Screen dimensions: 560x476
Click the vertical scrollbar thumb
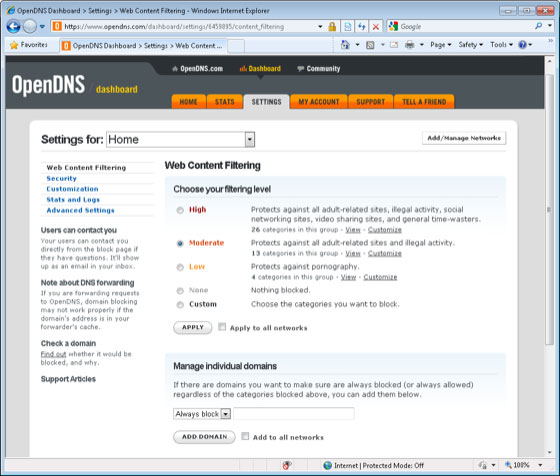549,209
